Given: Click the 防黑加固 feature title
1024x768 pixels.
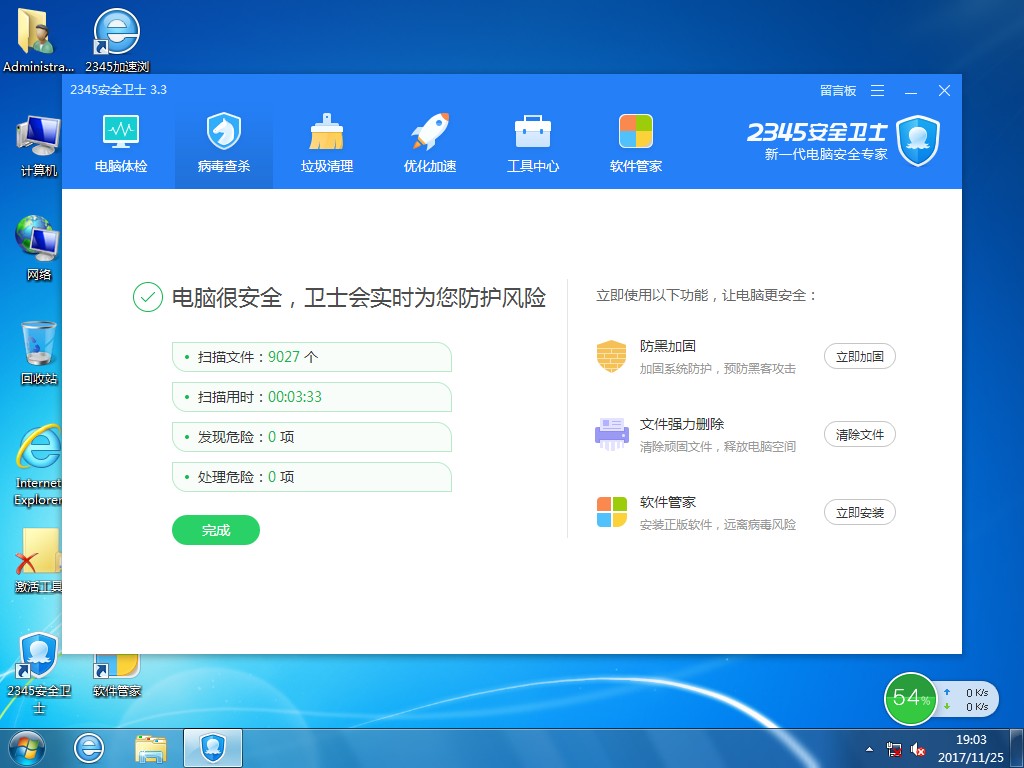Looking at the screenshot, I should [x=667, y=346].
